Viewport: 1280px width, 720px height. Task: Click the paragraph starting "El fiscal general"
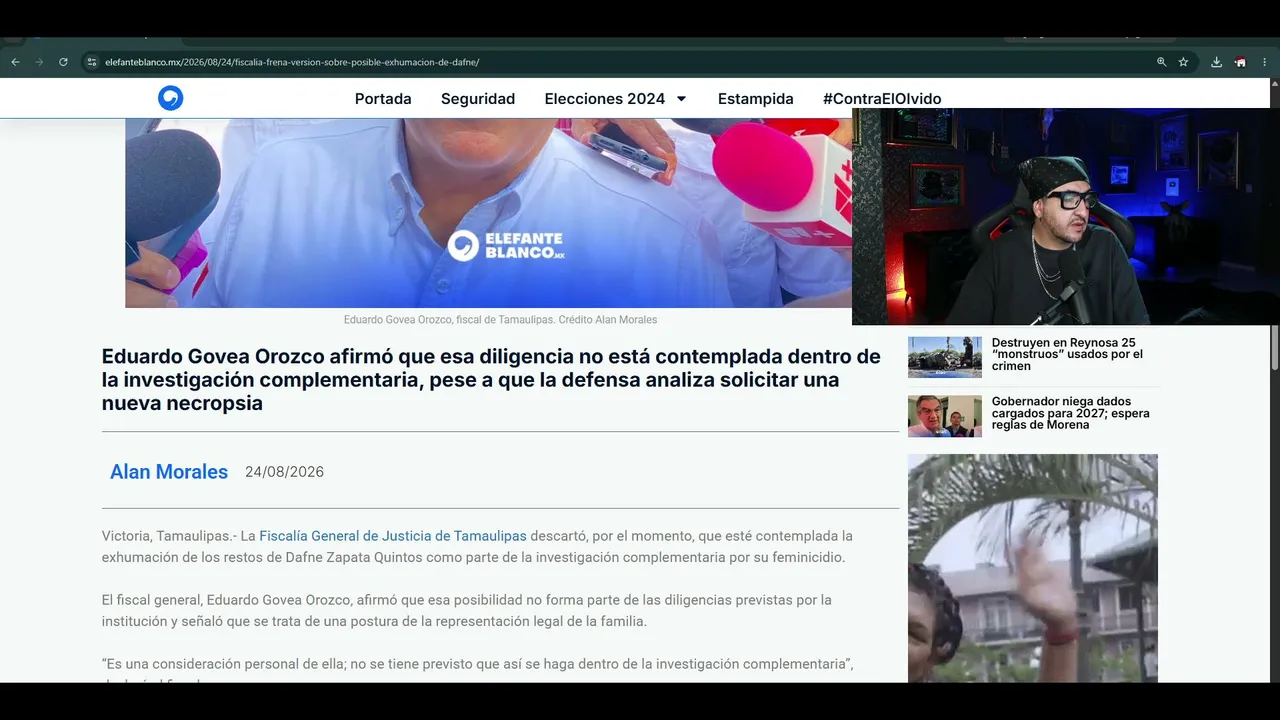[467, 610]
